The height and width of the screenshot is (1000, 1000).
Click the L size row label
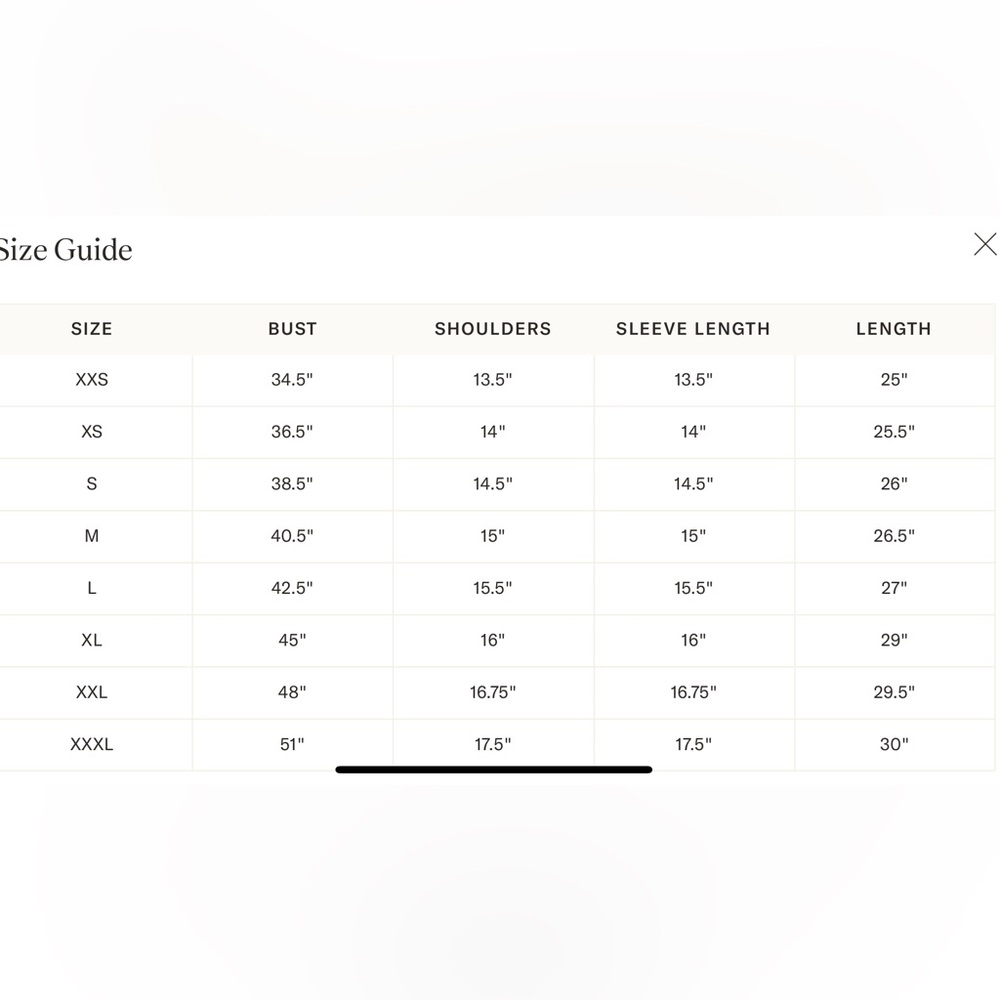92,588
